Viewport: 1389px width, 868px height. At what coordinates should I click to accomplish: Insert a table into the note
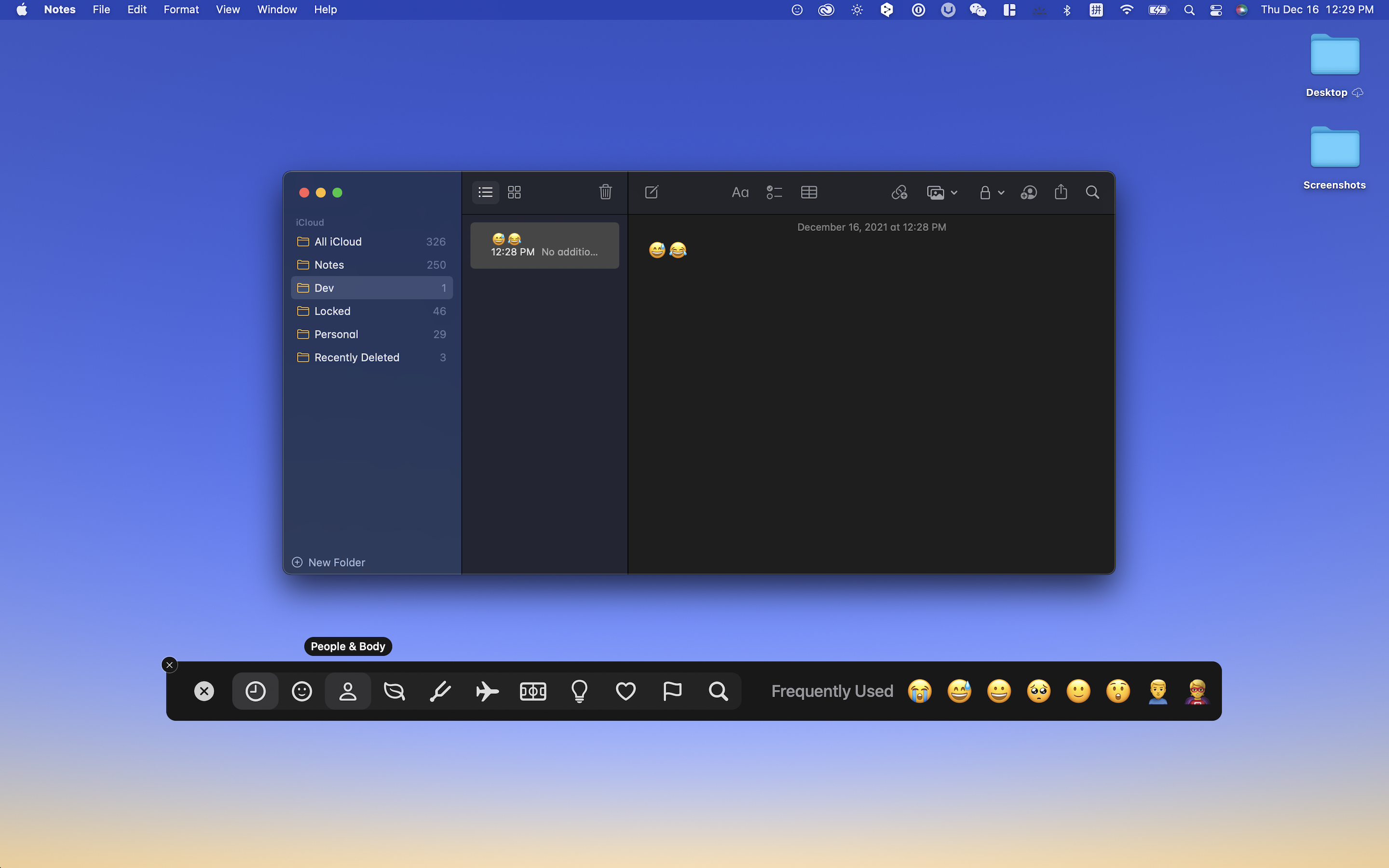808,192
